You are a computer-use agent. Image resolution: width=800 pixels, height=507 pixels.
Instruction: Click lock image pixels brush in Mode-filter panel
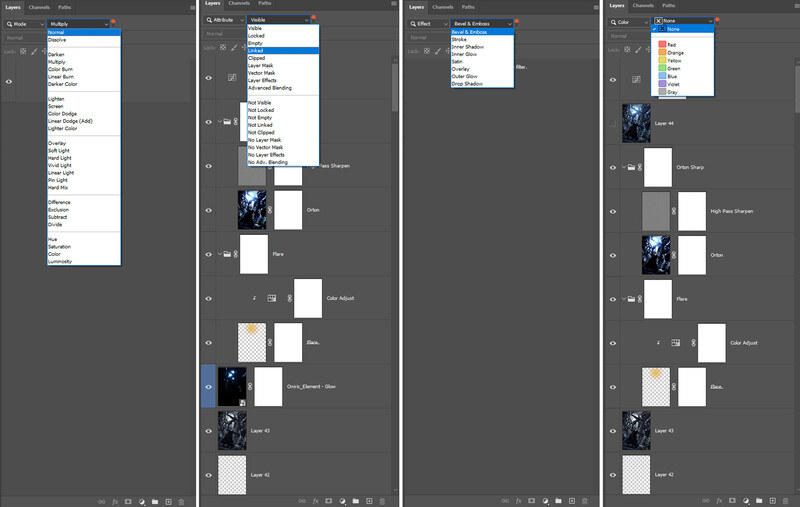point(34,51)
